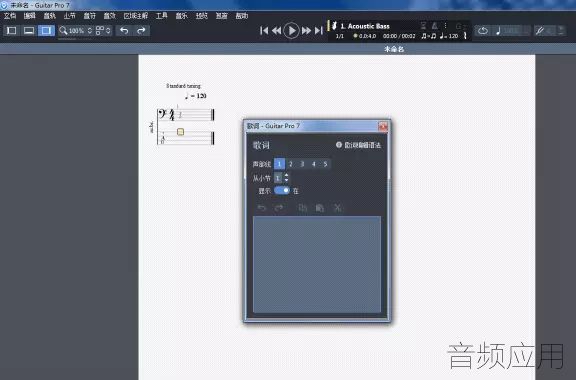
Task: Click the loop playback icon
Action: coord(483,31)
